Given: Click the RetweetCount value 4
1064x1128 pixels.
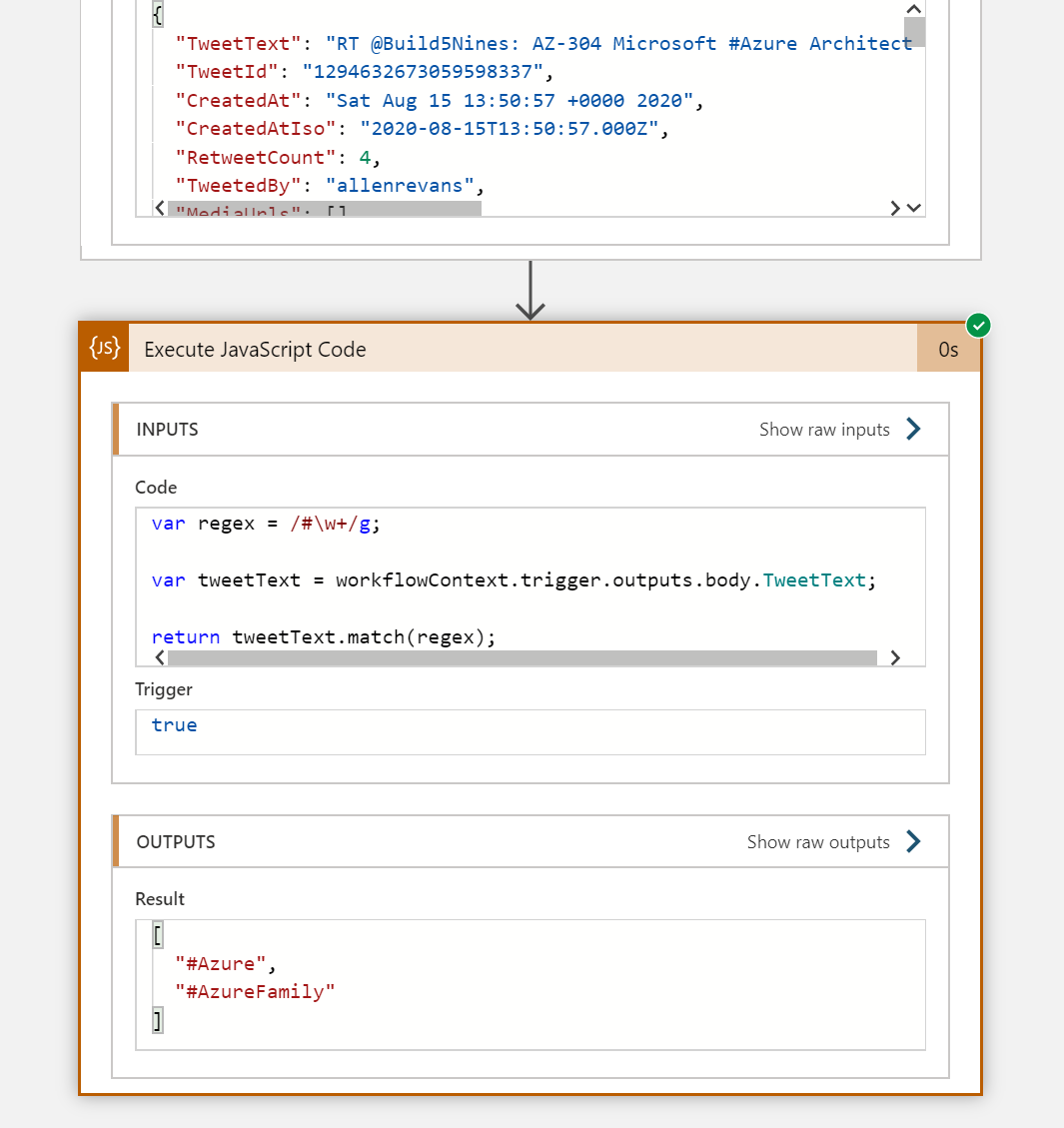Looking at the screenshot, I should point(365,158).
